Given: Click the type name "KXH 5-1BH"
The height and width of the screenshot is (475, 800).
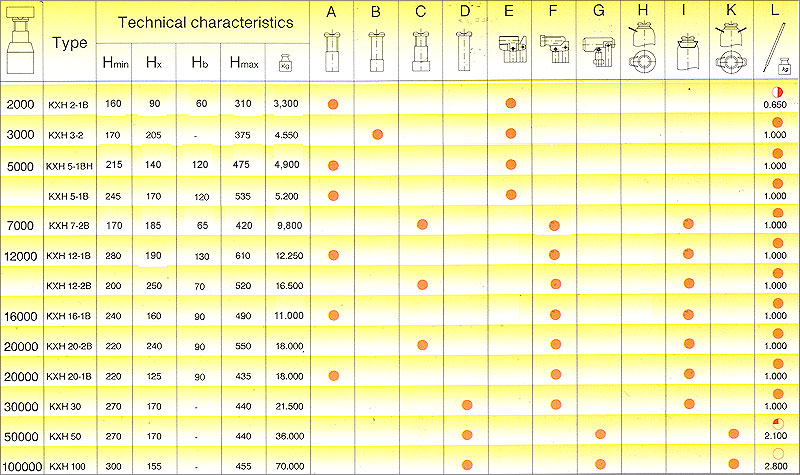Looking at the screenshot, I should coord(69,166).
